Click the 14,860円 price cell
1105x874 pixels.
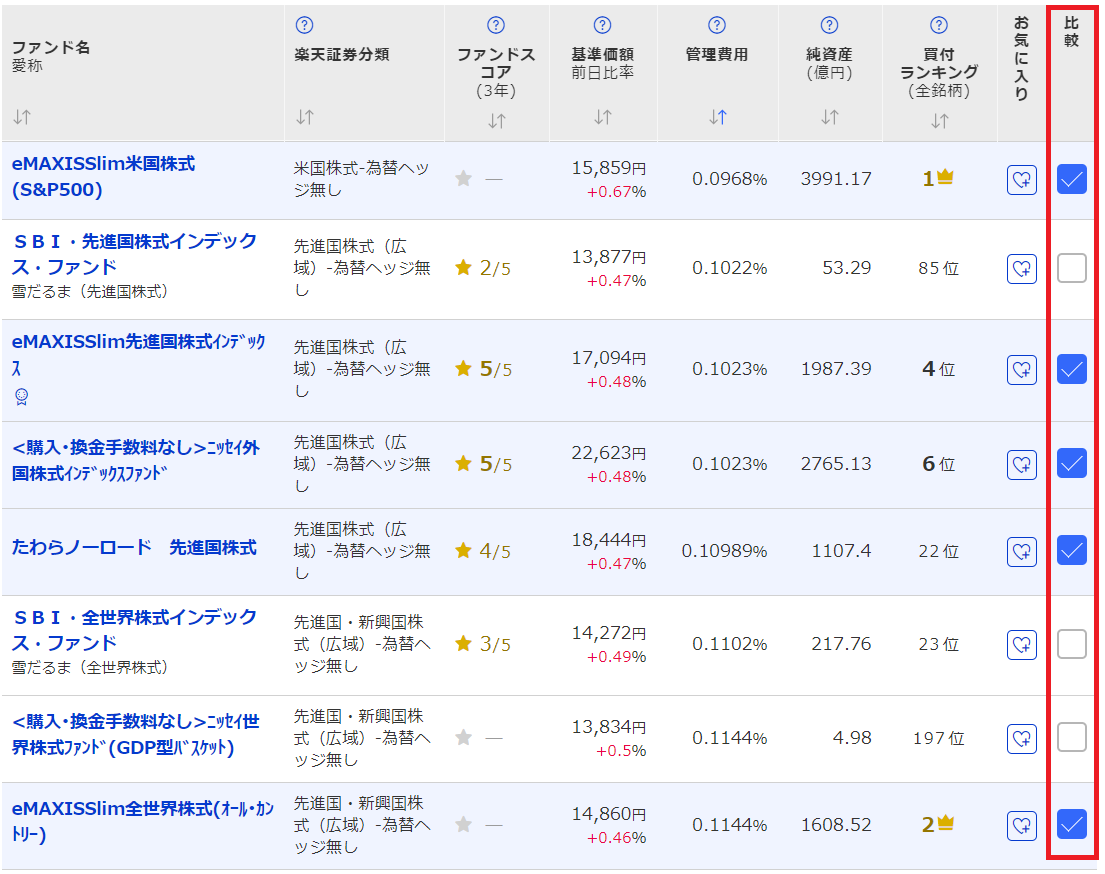[x=609, y=814]
